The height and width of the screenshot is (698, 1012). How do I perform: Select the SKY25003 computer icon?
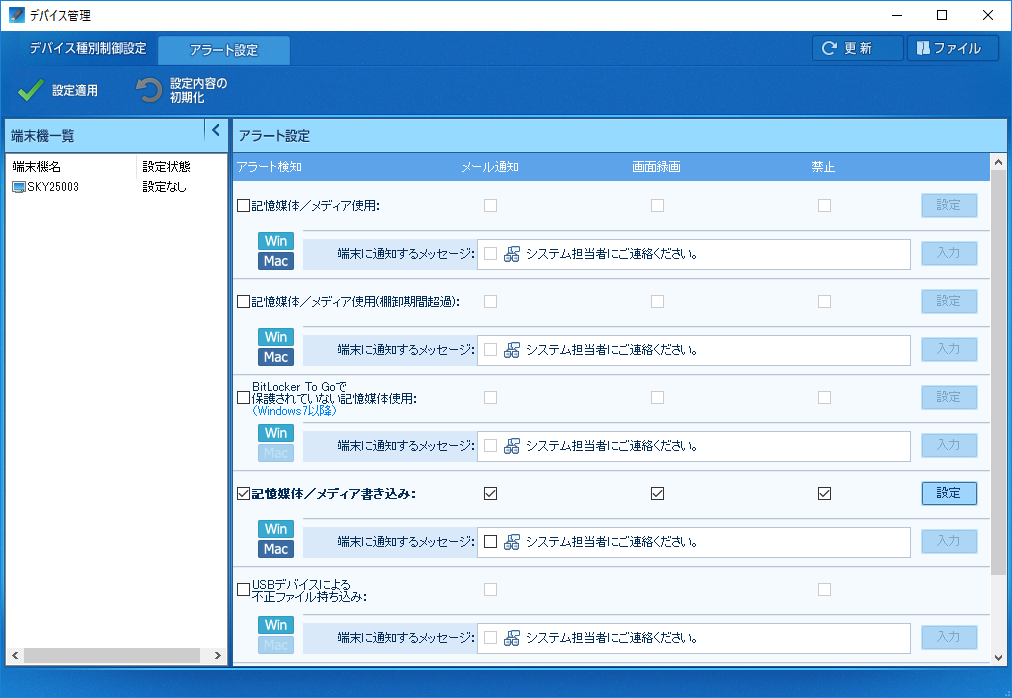19,187
